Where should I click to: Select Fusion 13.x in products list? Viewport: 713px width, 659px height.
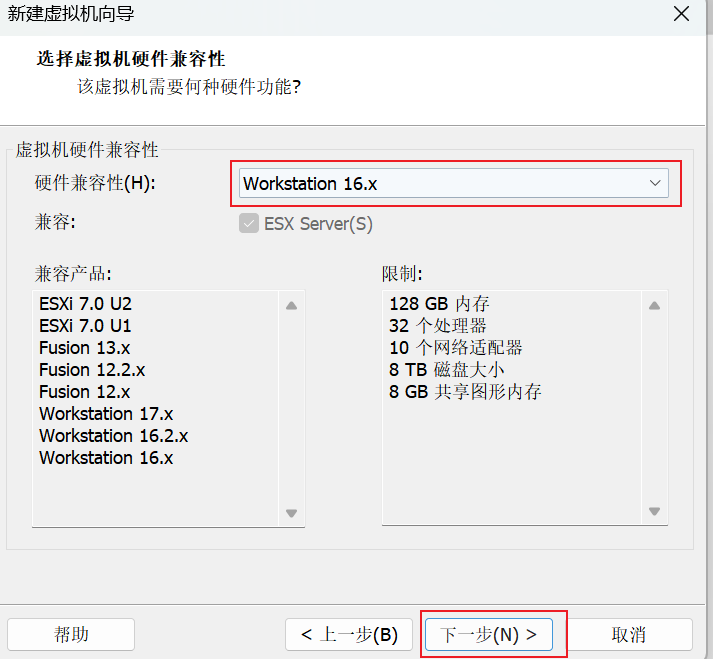[x=85, y=348]
